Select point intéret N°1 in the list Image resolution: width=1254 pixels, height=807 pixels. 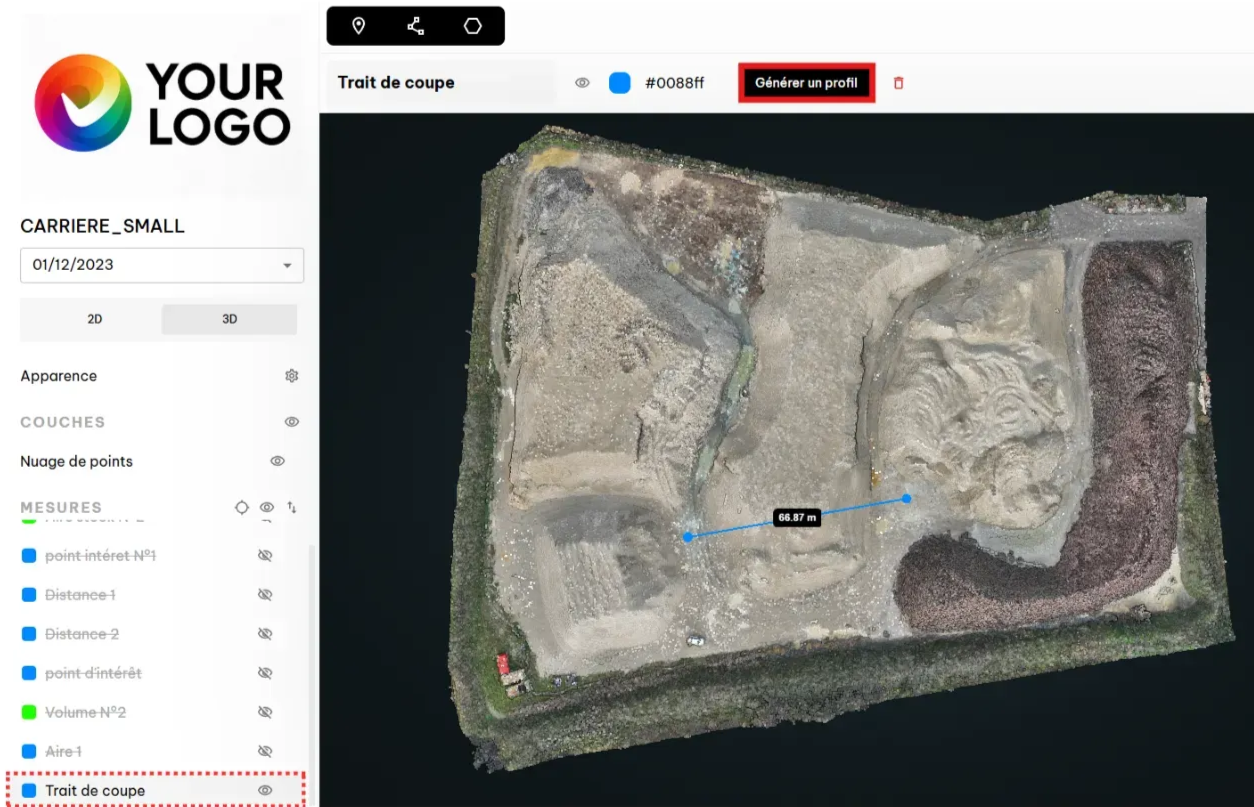[100, 555]
